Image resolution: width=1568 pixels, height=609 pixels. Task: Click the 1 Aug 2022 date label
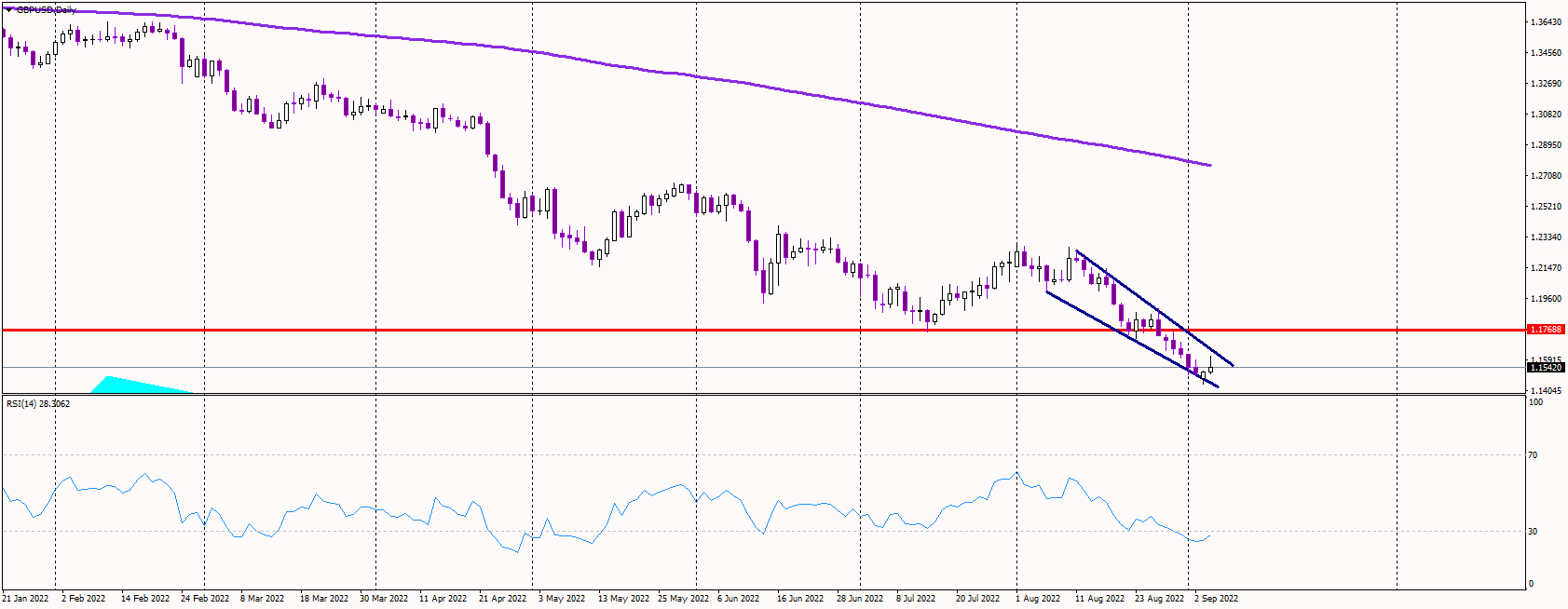(1038, 599)
